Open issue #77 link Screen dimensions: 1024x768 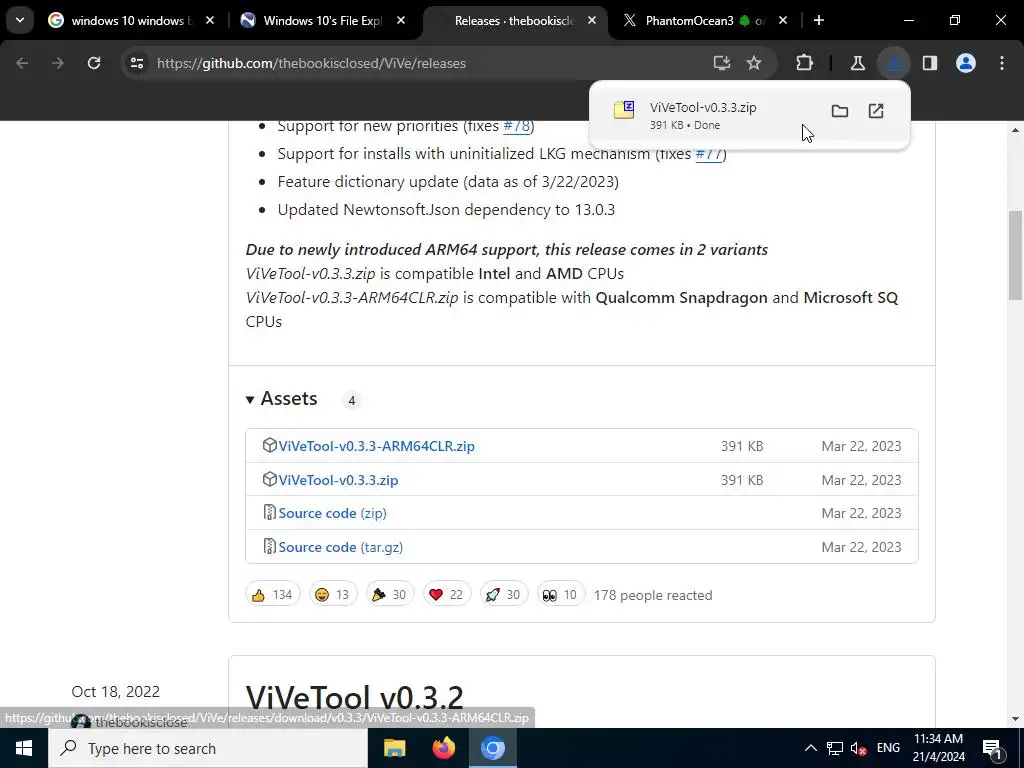point(709,153)
